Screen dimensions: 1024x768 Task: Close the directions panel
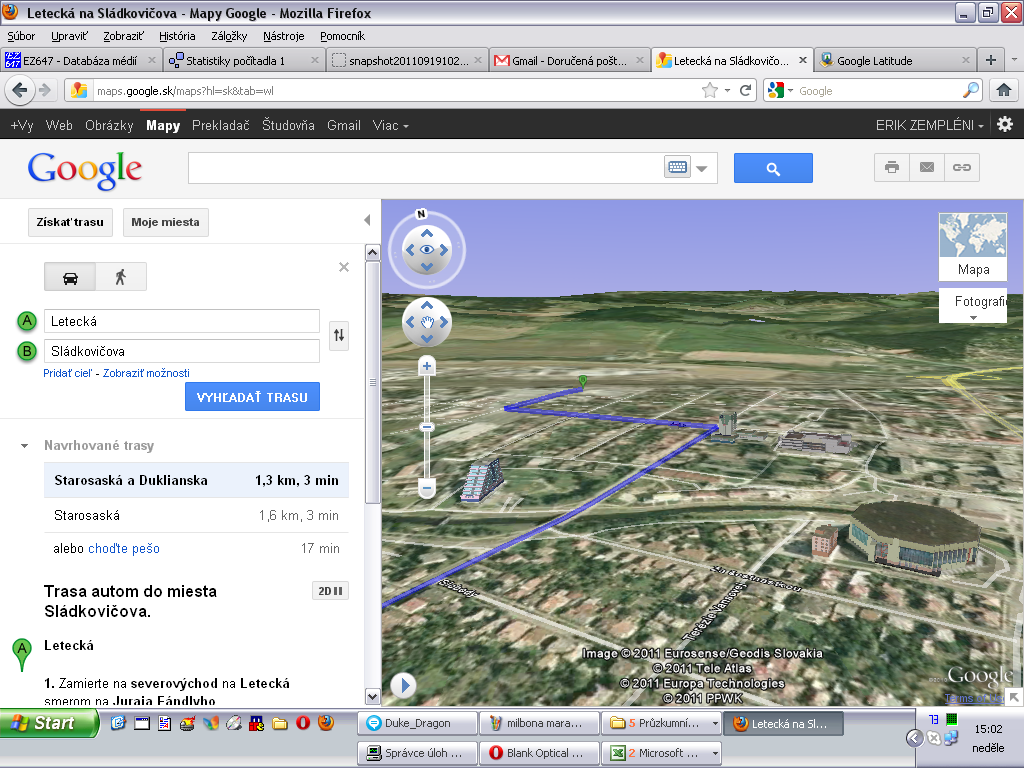point(344,267)
